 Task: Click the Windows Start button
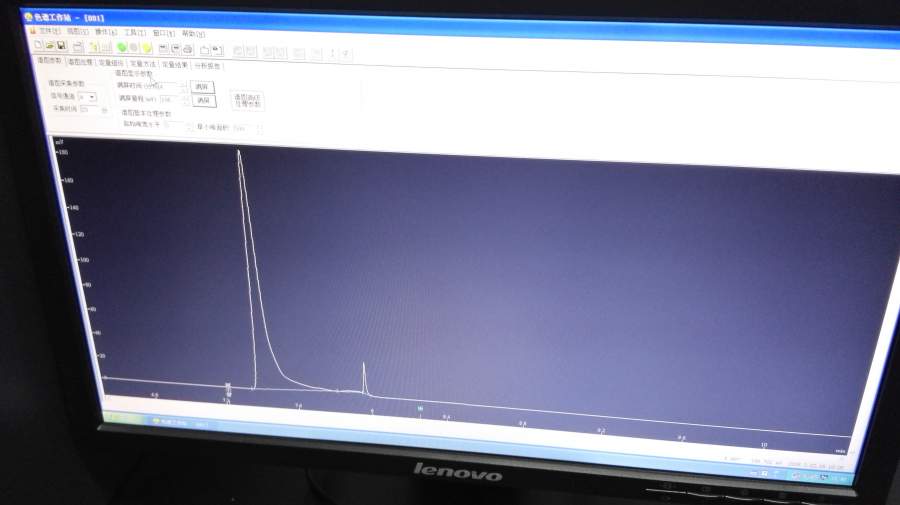[x=124, y=418]
